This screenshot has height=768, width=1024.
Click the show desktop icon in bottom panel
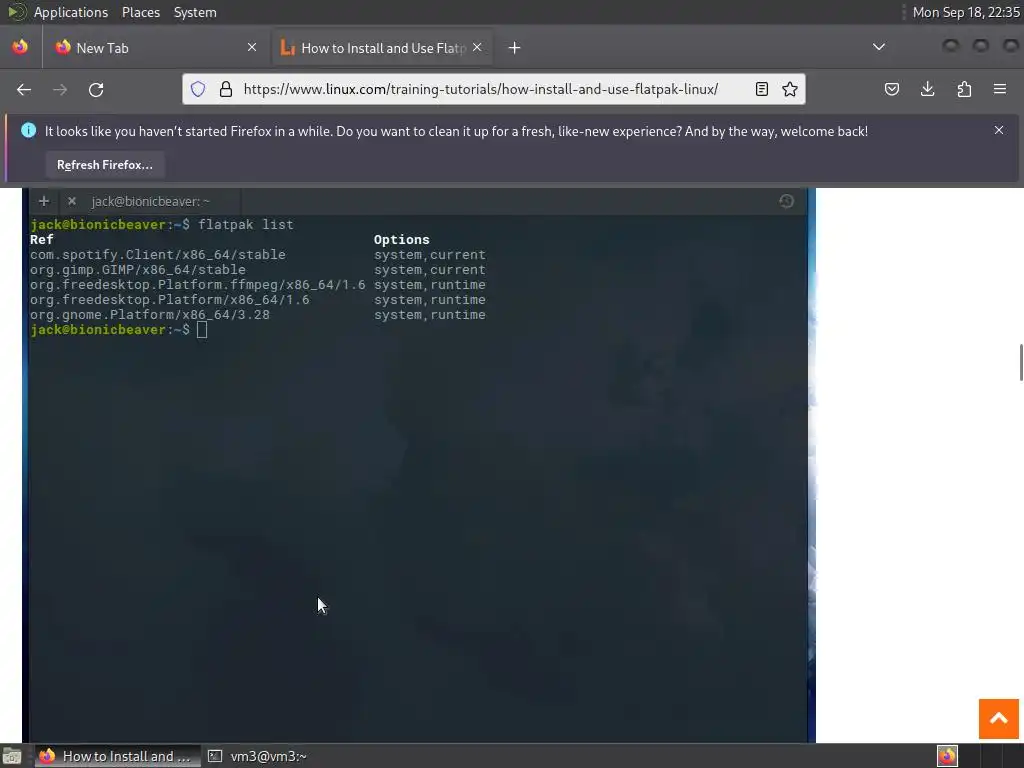12,756
